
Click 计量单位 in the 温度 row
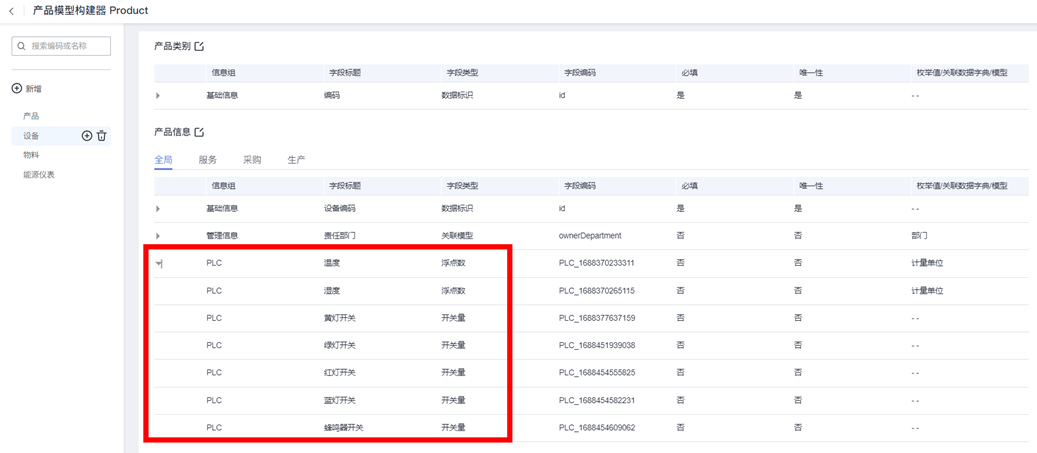[x=927, y=263]
